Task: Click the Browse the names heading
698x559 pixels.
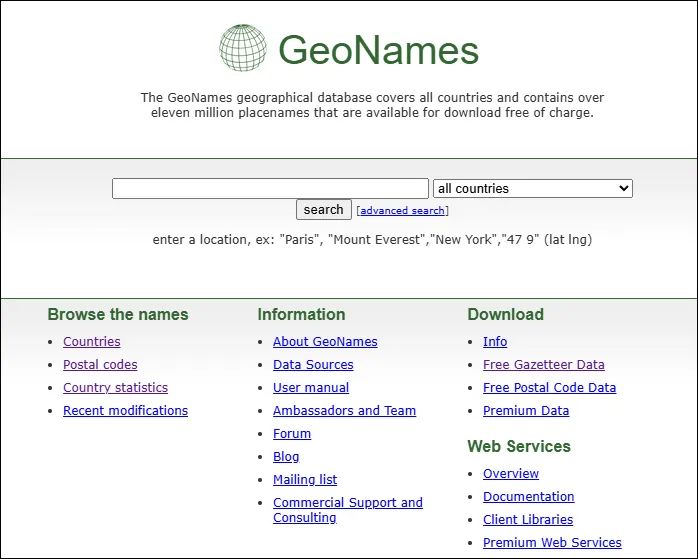Action: [x=118, y=314]
